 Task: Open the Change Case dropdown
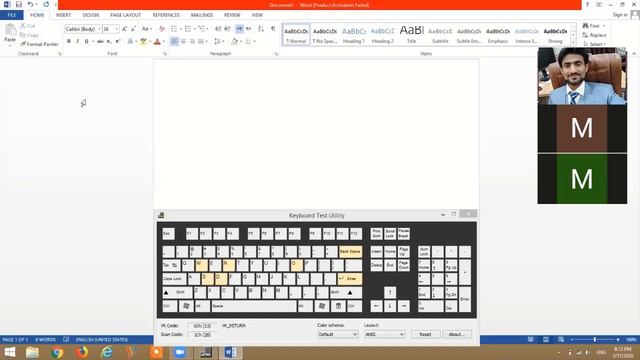point(146,29)
